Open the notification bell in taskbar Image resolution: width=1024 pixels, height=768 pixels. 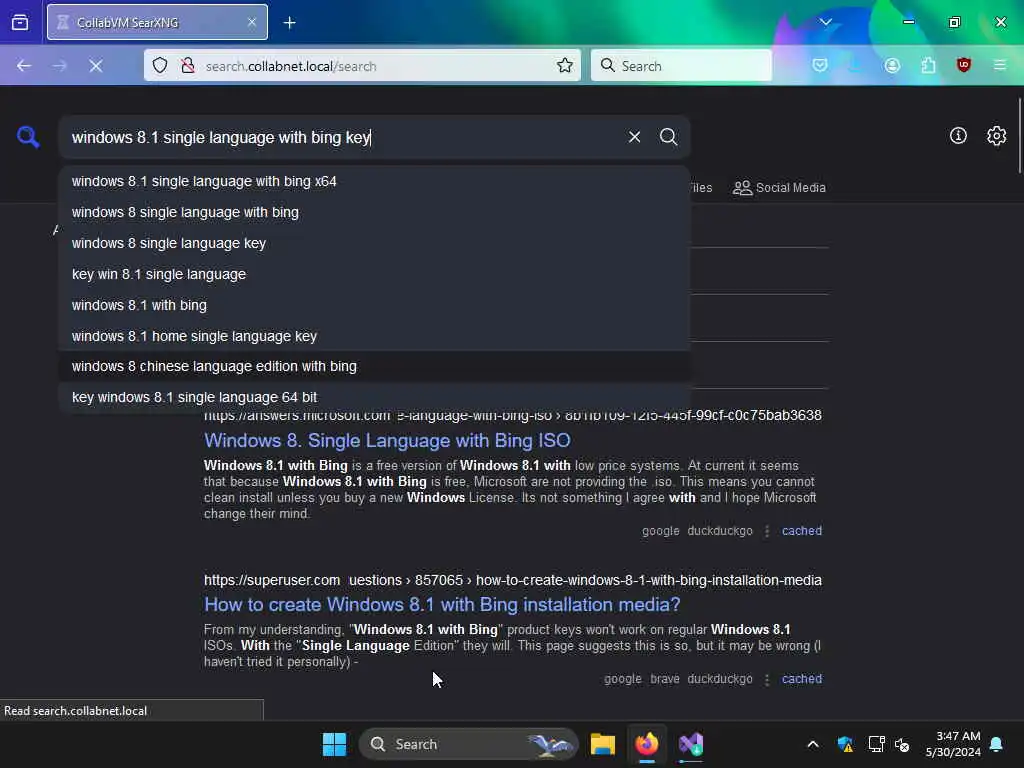pyautogui.click(x=997, y=744)
